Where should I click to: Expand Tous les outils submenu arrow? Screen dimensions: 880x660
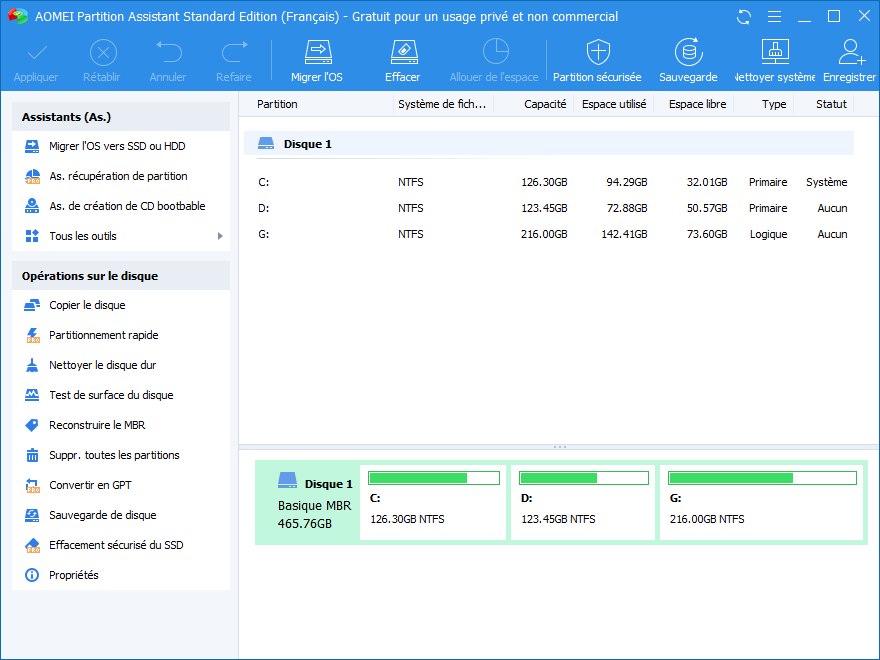coord(220,236)
